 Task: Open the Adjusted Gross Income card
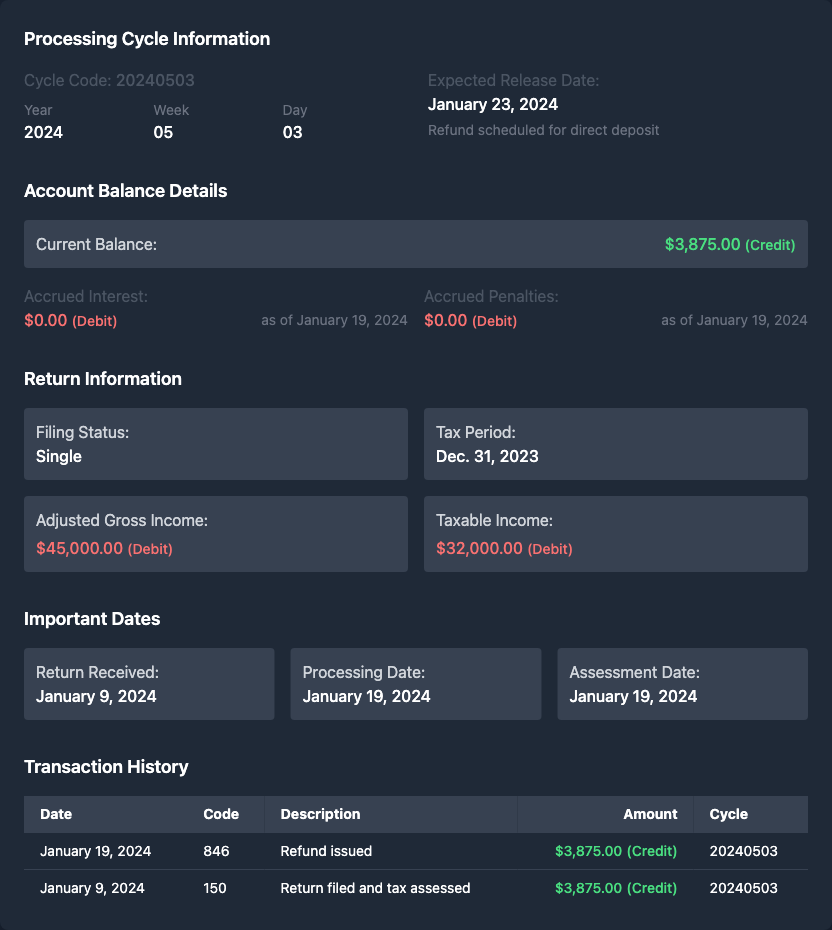(x=216, y=534)
